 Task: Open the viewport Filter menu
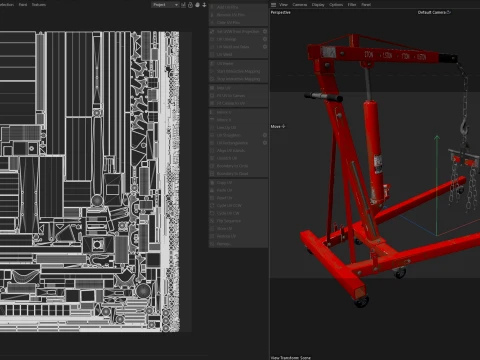(352, 5)
